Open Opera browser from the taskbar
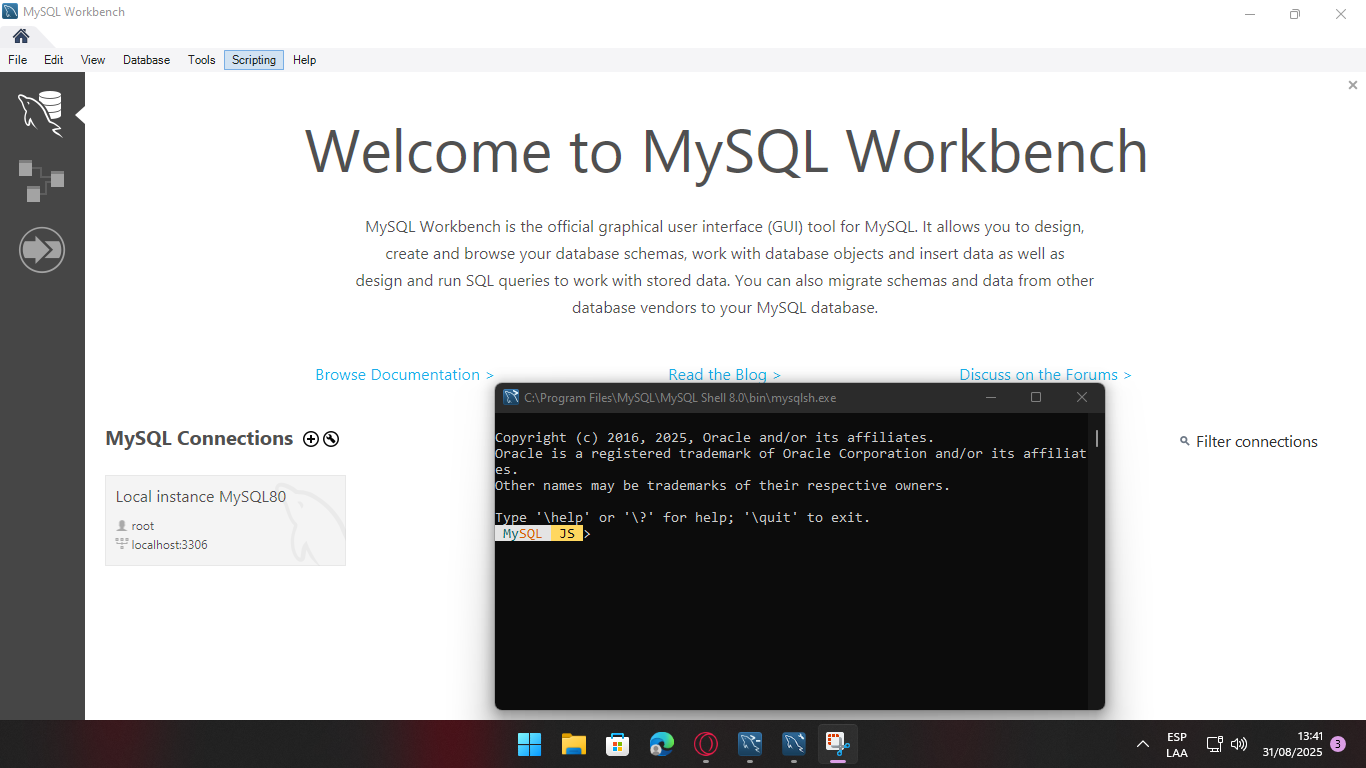The height and width of the screenshot is (768, 1366). tap(705, 744)
